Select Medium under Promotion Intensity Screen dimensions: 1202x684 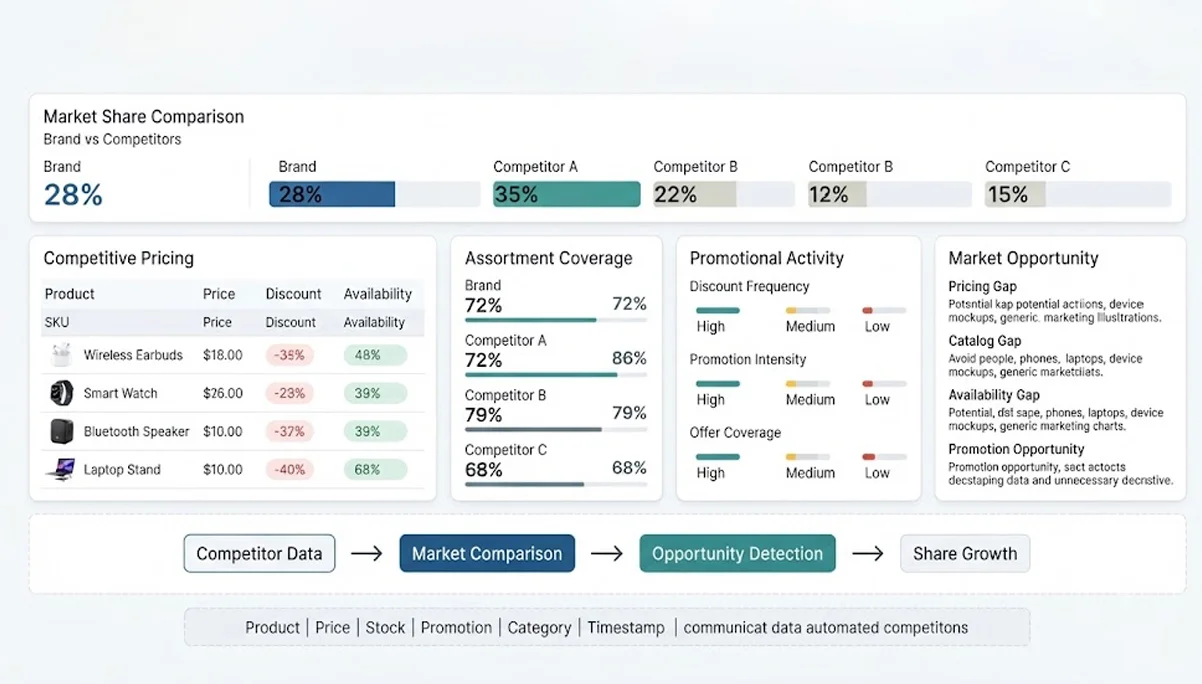(x=810, y=399)
